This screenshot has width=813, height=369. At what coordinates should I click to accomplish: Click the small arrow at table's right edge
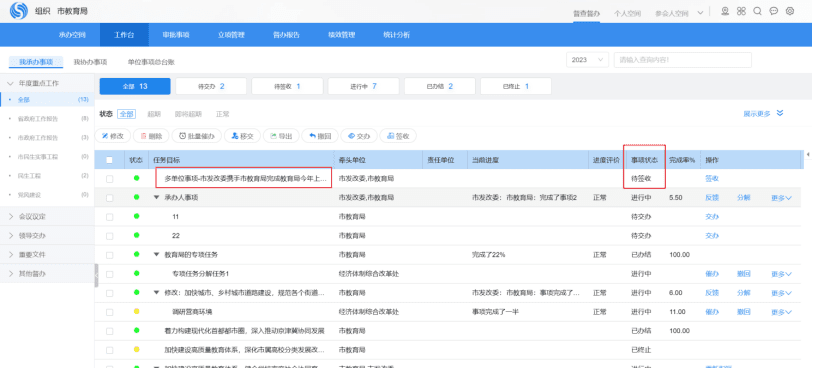pyautogui.click(x=807, y=154)
